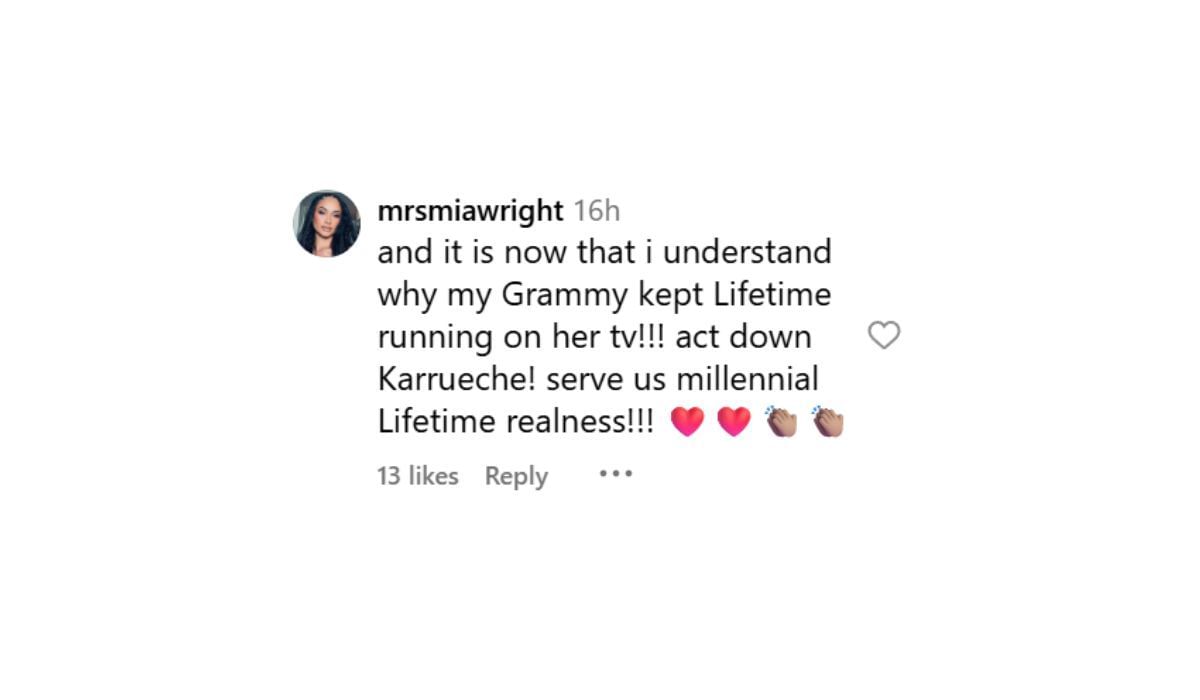1200x700 pixels.
Task: Click the second red heart emoji
Action: [x=734, y=422]
